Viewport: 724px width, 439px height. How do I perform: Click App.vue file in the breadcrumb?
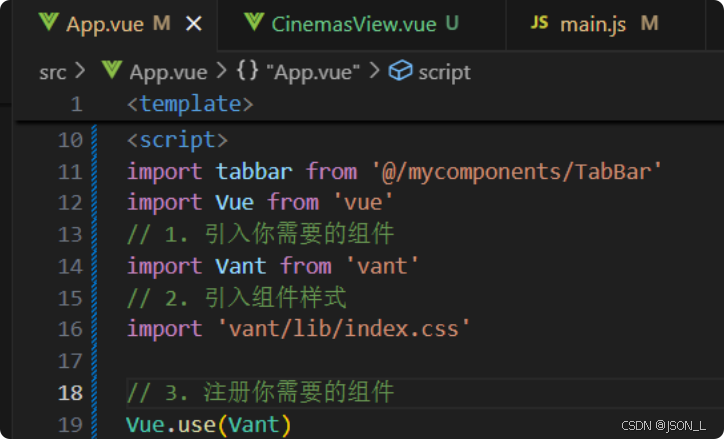[168, 72]
